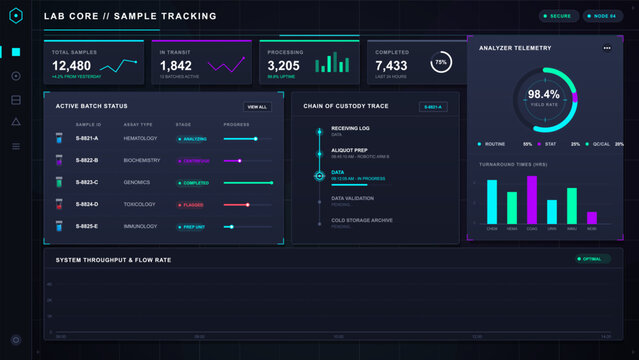
Task: Select the active in-progress timeline node
Action: coord(320,176)
